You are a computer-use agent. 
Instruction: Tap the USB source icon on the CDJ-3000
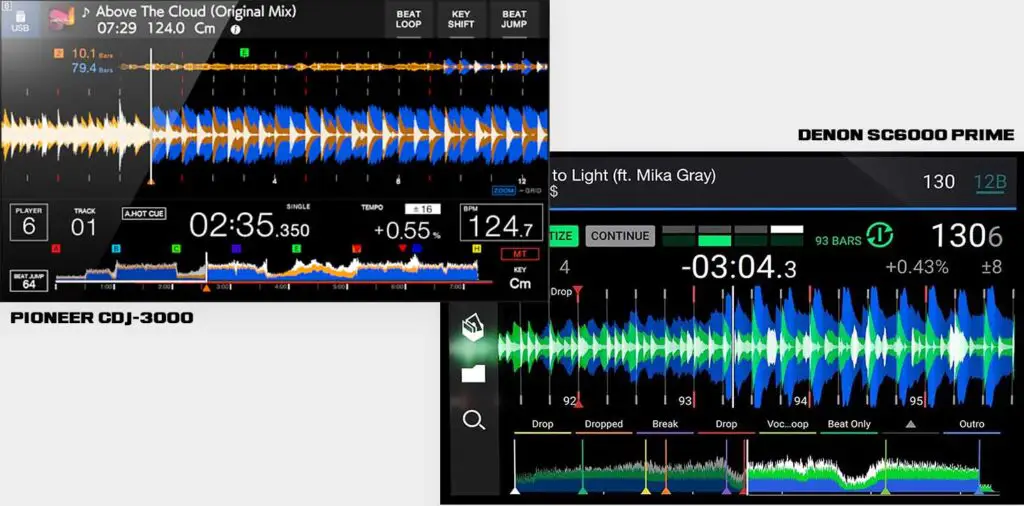(x=20, y=20)
